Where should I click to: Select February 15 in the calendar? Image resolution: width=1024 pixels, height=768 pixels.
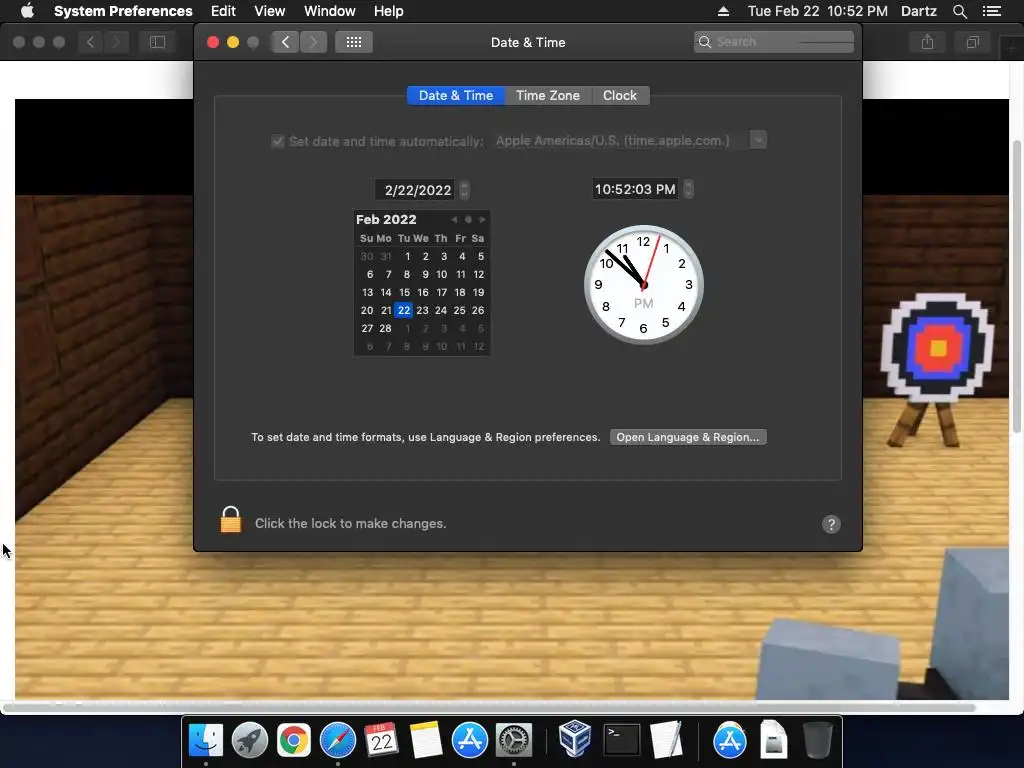coord(404,292)
